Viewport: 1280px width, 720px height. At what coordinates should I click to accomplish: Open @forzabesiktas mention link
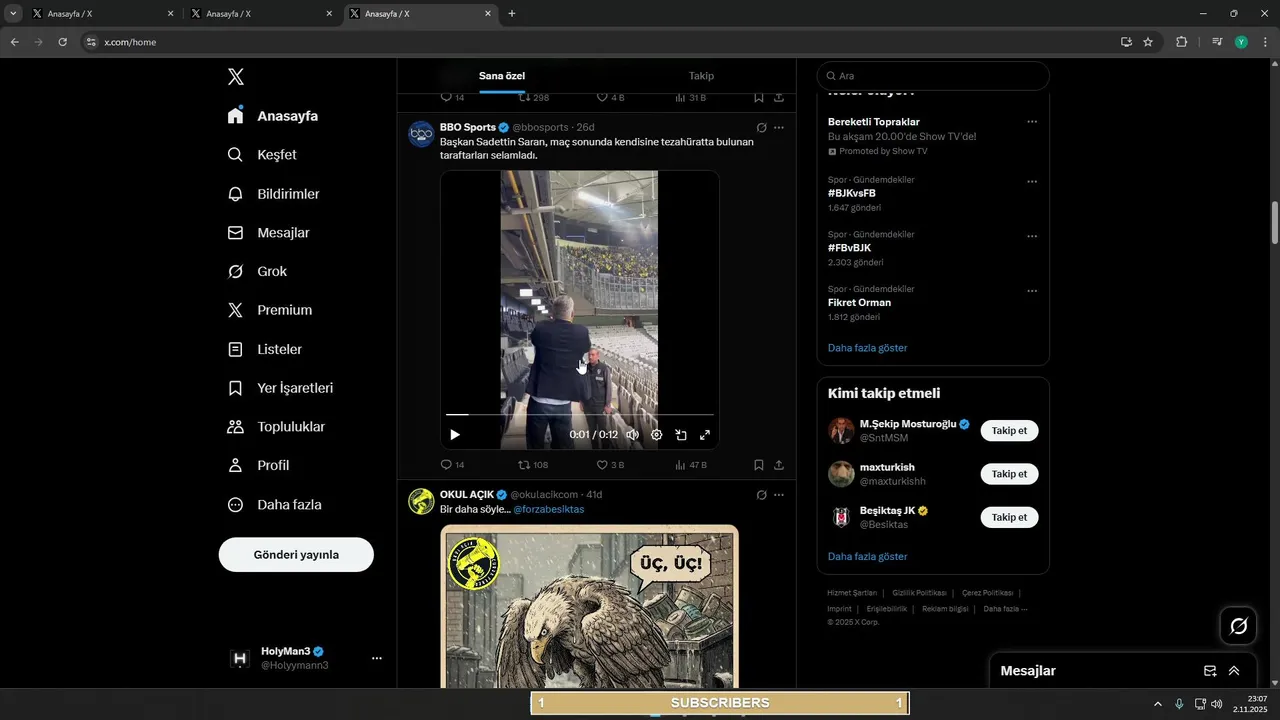(549, 509)
